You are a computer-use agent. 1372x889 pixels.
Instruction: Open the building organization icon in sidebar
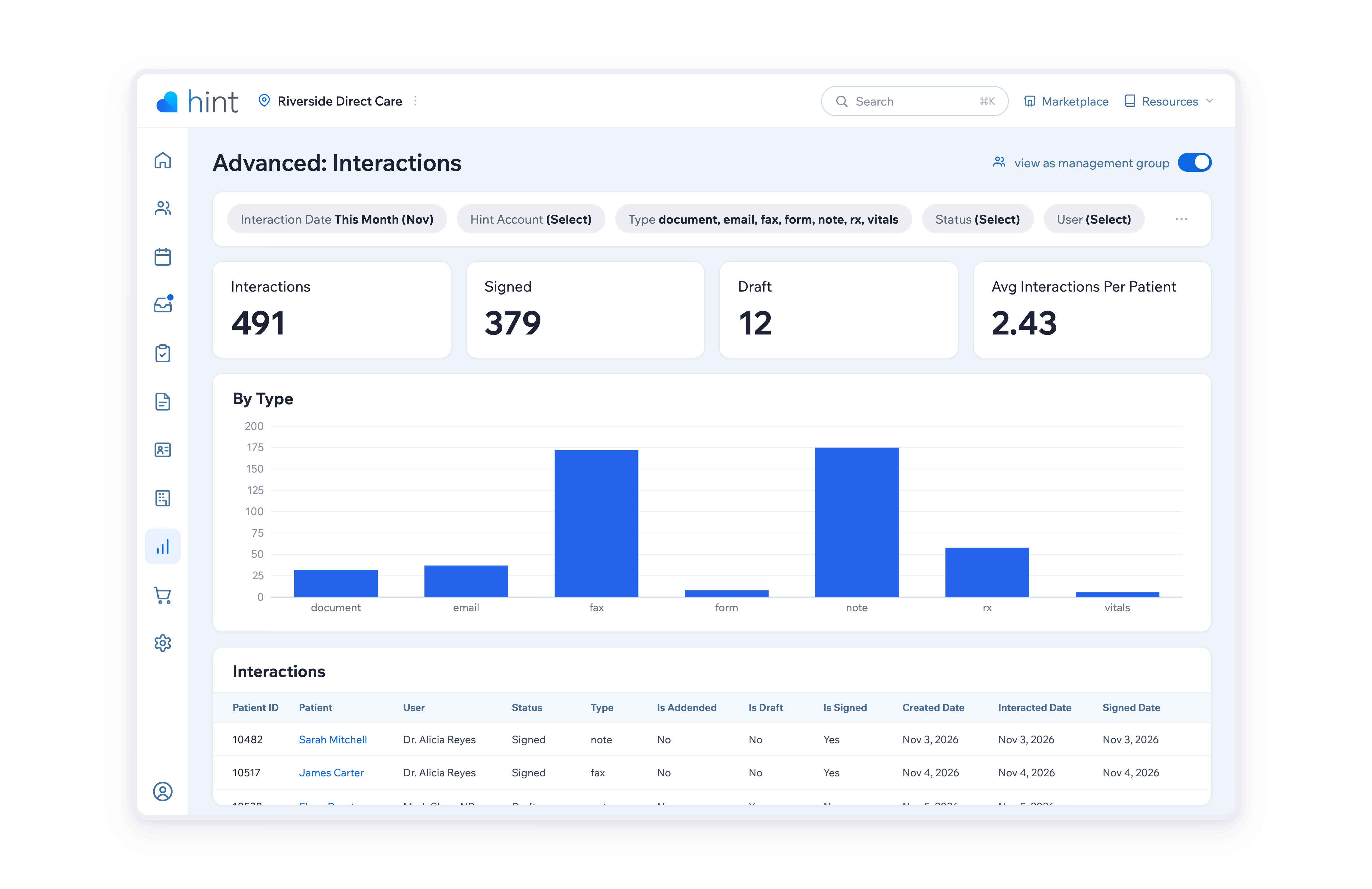click(x=162, y=498)
